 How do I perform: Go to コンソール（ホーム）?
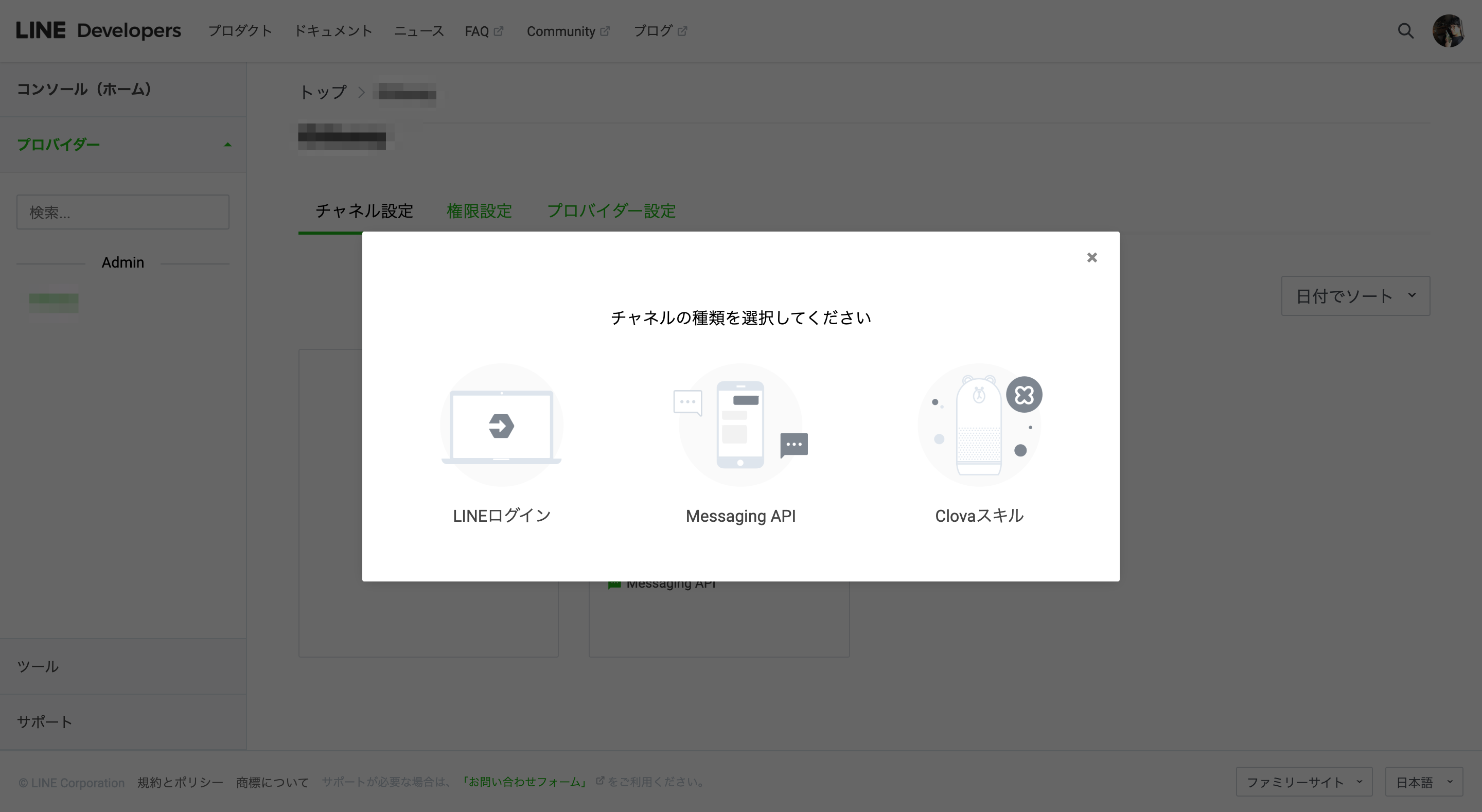[x=123, y=89]
